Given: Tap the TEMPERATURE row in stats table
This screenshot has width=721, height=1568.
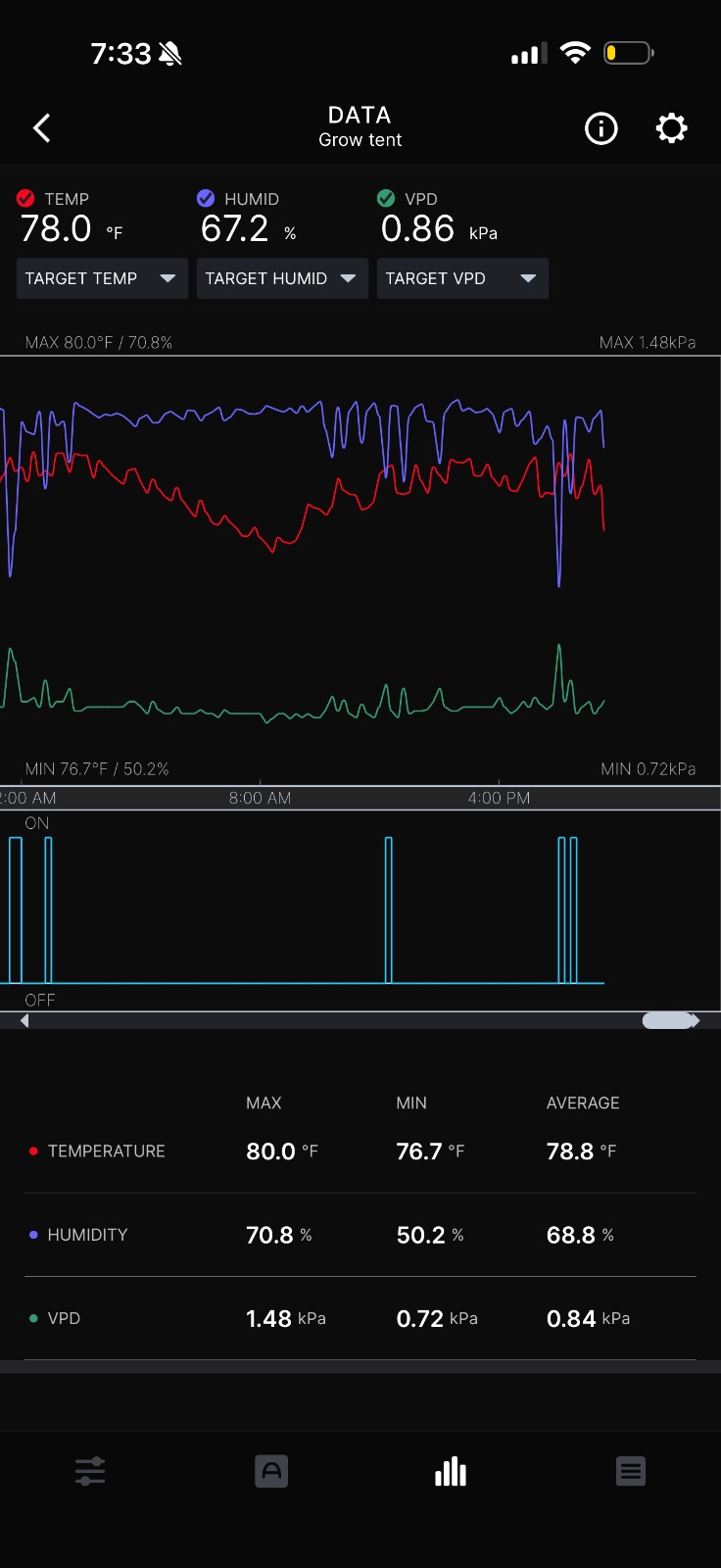Looking at the screenshot, I should 360,1151.
